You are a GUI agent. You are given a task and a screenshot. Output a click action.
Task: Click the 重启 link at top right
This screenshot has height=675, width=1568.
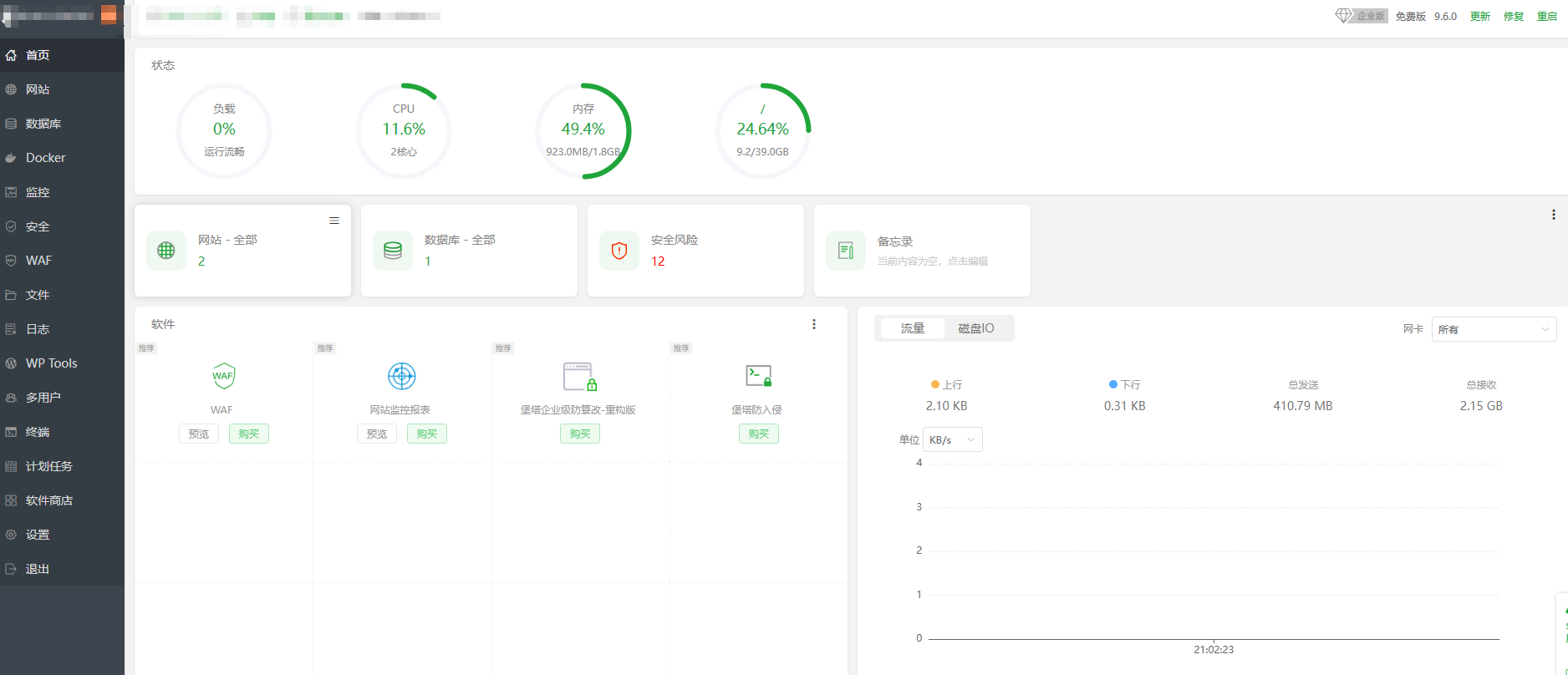(x=1547, y=16)
